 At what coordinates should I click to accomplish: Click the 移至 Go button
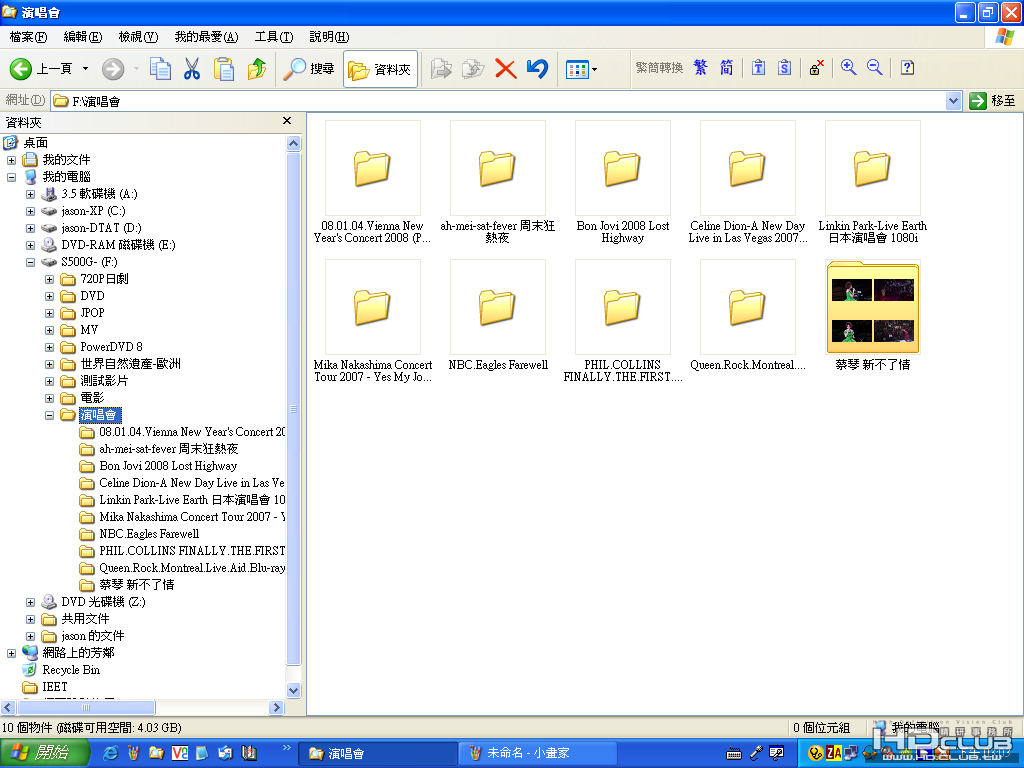[993, 101]
